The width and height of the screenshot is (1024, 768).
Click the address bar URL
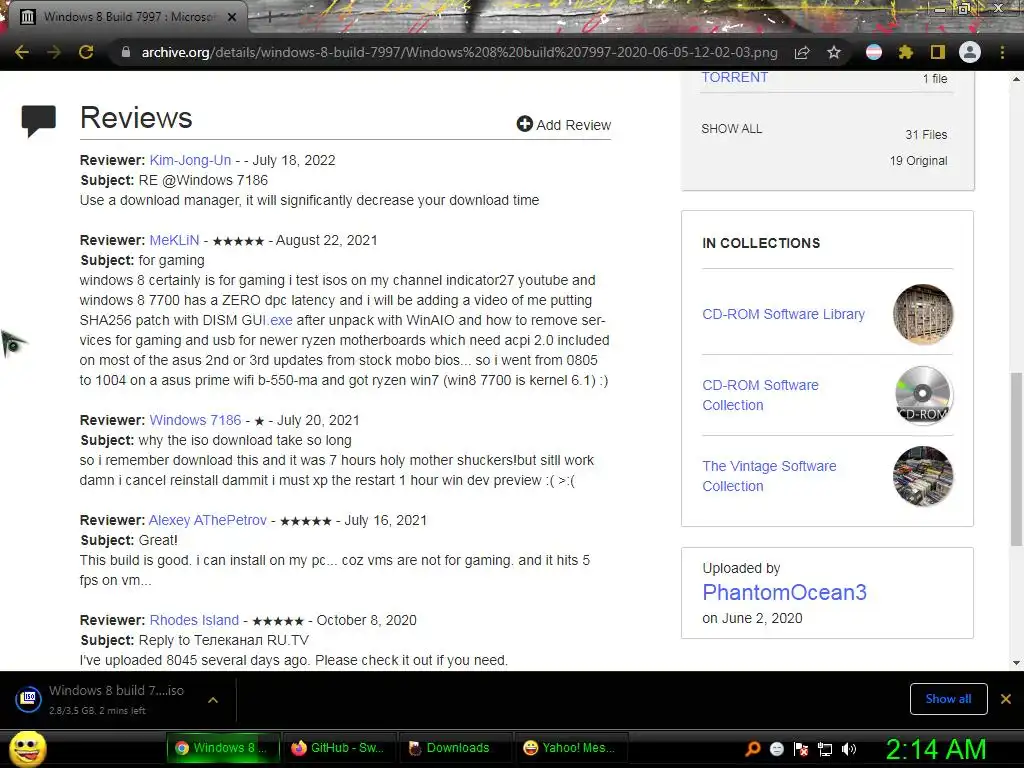point(459,52)
